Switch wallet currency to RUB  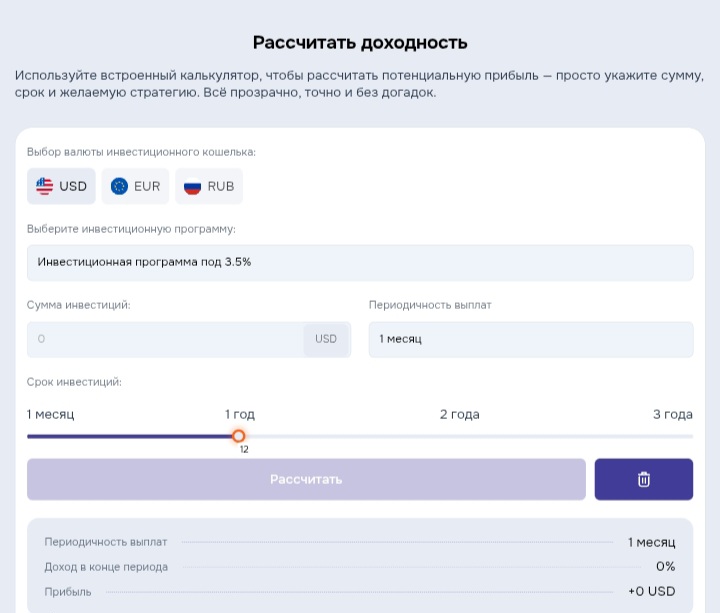point(209,186)
